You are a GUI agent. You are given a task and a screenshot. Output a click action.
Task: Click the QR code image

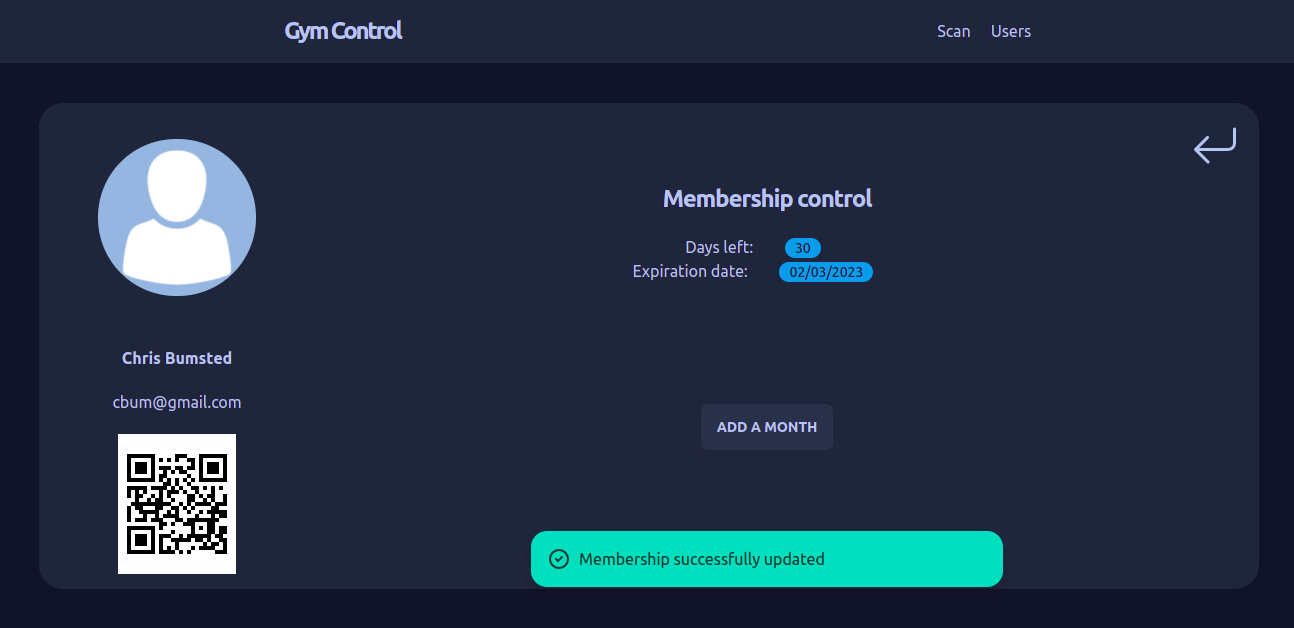click(x=177, y=504)
